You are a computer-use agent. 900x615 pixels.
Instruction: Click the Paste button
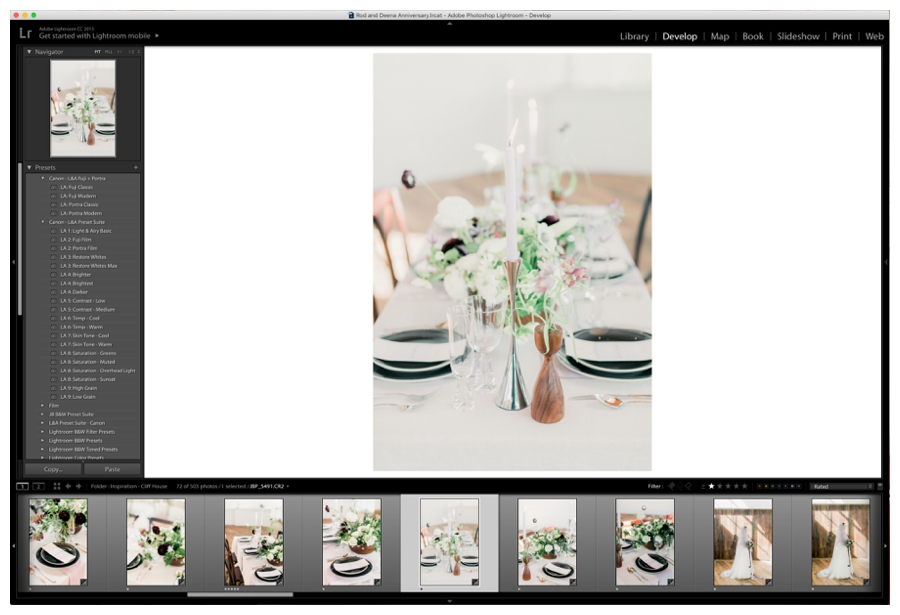point(112,469)
